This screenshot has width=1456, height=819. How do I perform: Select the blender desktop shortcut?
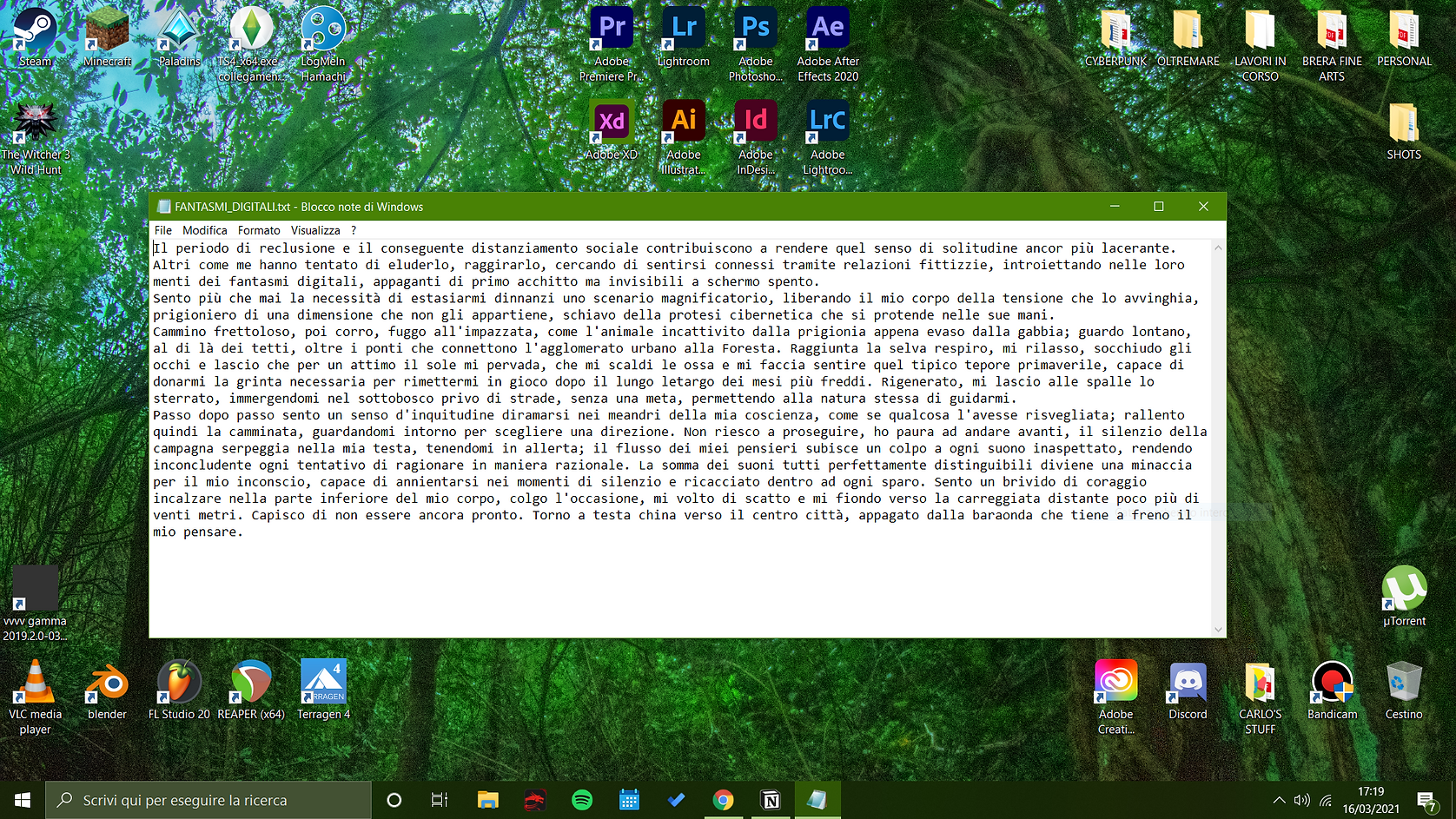107,690
